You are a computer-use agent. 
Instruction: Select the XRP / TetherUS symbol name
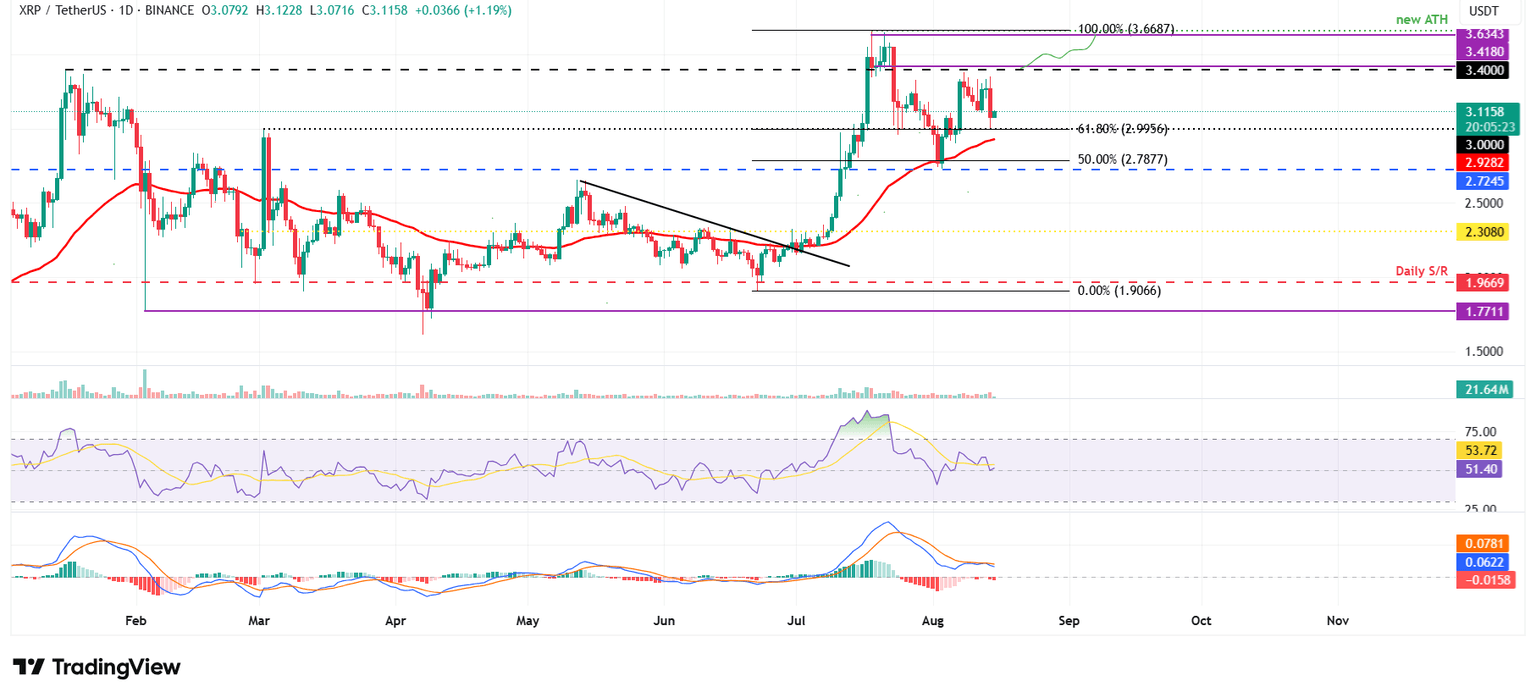[x=62, y=9]
